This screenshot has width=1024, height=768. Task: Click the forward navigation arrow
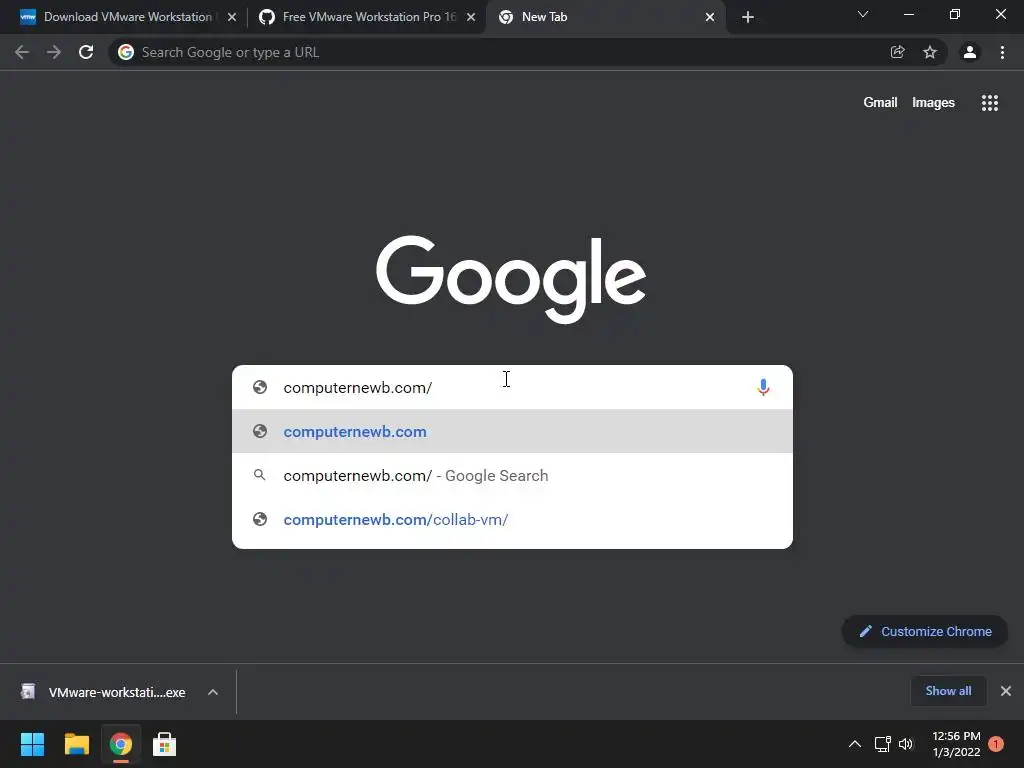coord(54,52)
